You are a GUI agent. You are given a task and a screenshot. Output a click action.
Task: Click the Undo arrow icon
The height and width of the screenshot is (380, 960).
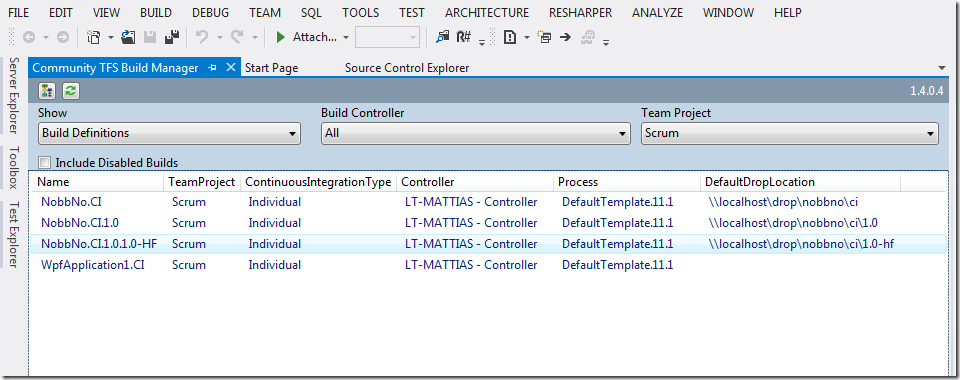[x=201, y=37]
